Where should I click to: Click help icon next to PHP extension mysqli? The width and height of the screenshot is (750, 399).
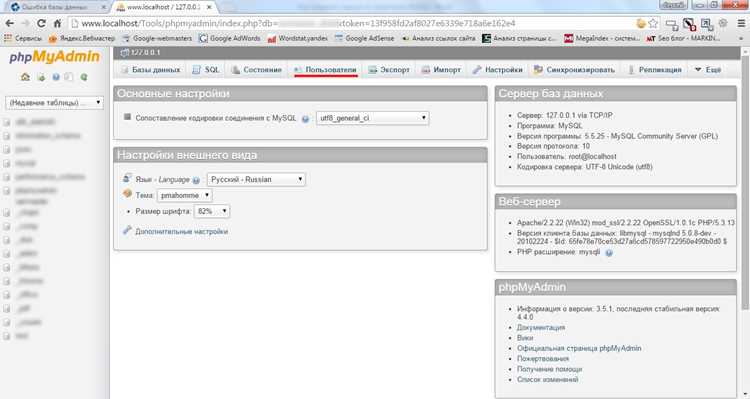coord(609,253)
